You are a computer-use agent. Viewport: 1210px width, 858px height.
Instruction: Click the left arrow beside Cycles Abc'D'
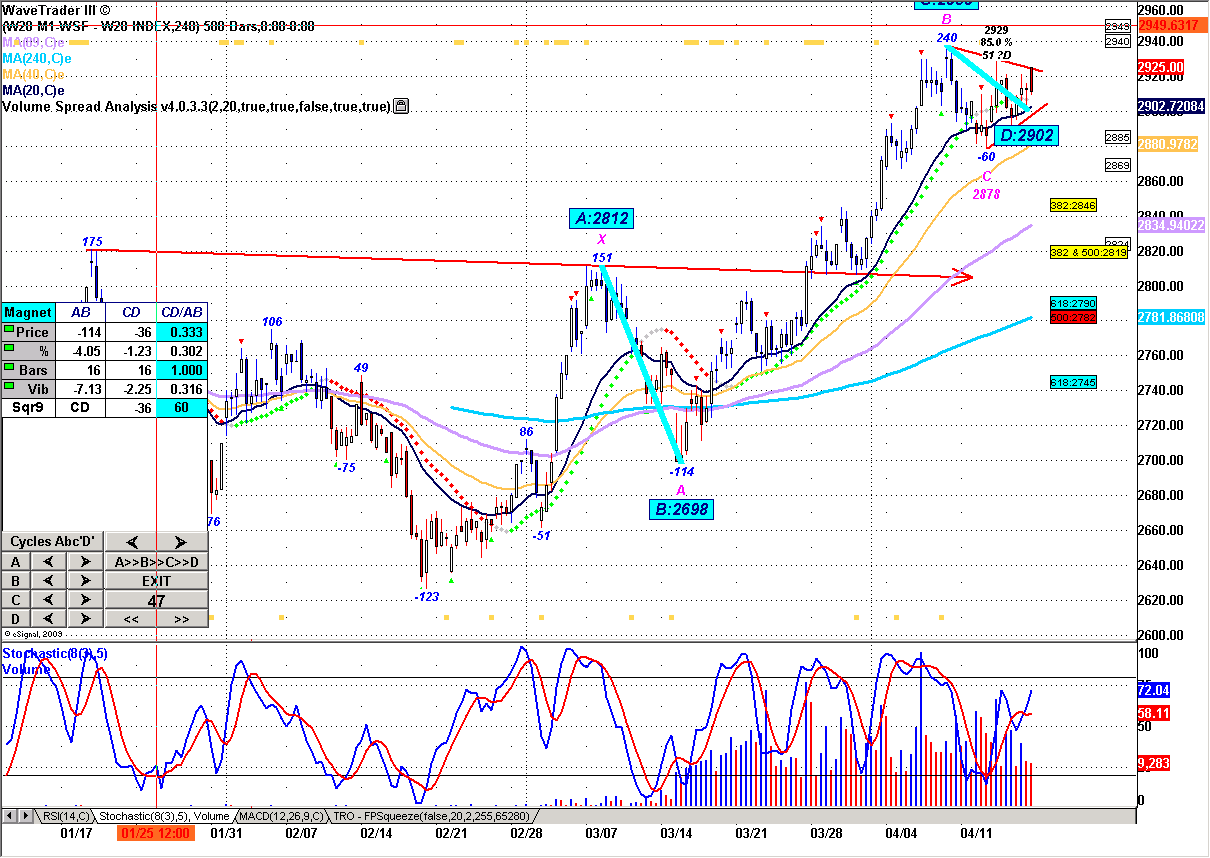131,542
